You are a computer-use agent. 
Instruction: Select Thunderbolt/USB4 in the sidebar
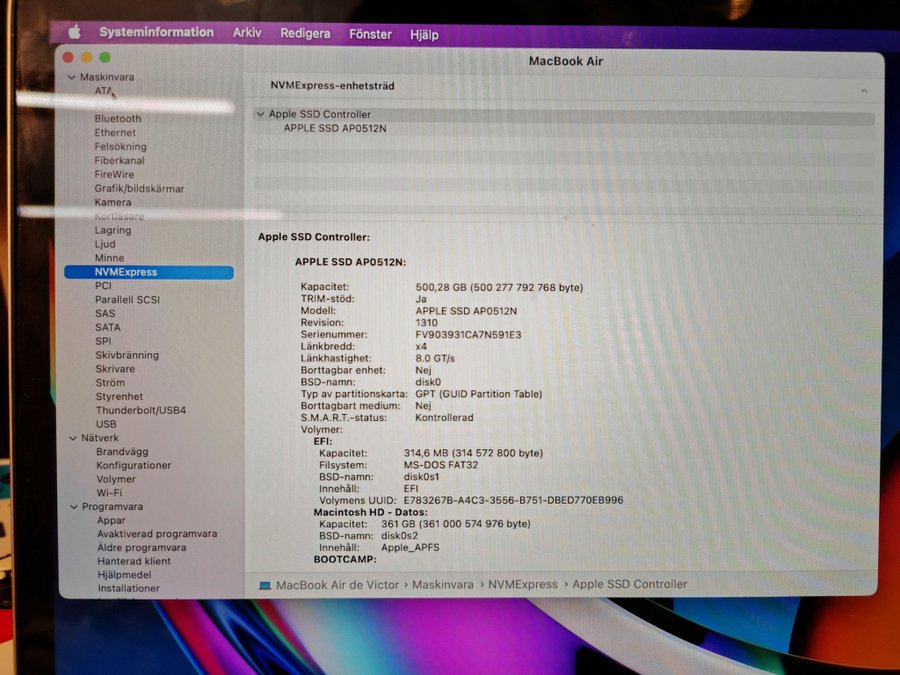tap(141, 410)
